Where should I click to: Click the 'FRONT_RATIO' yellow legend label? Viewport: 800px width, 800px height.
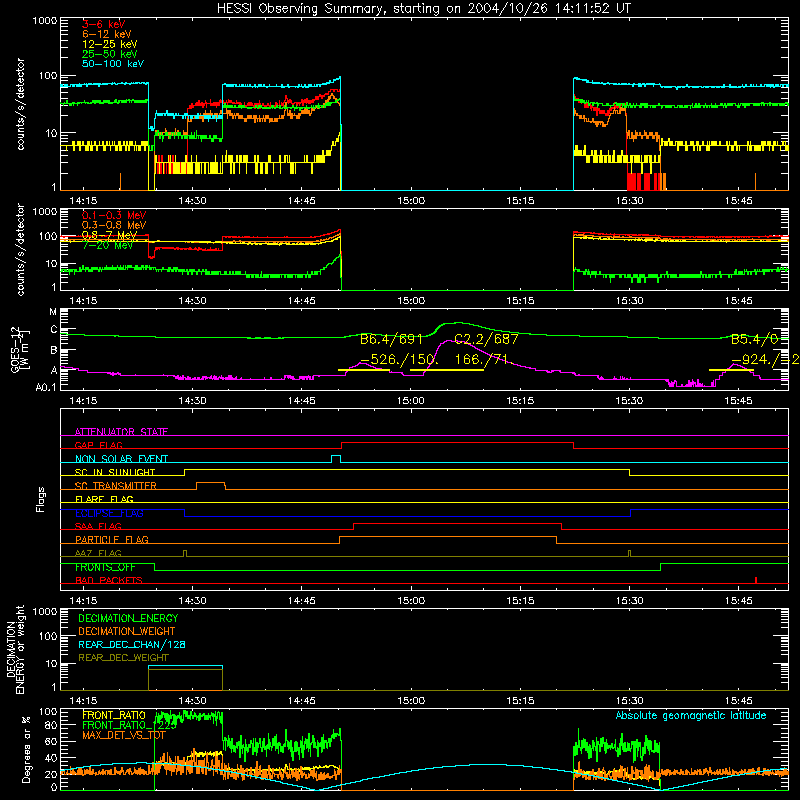(114, 716)
